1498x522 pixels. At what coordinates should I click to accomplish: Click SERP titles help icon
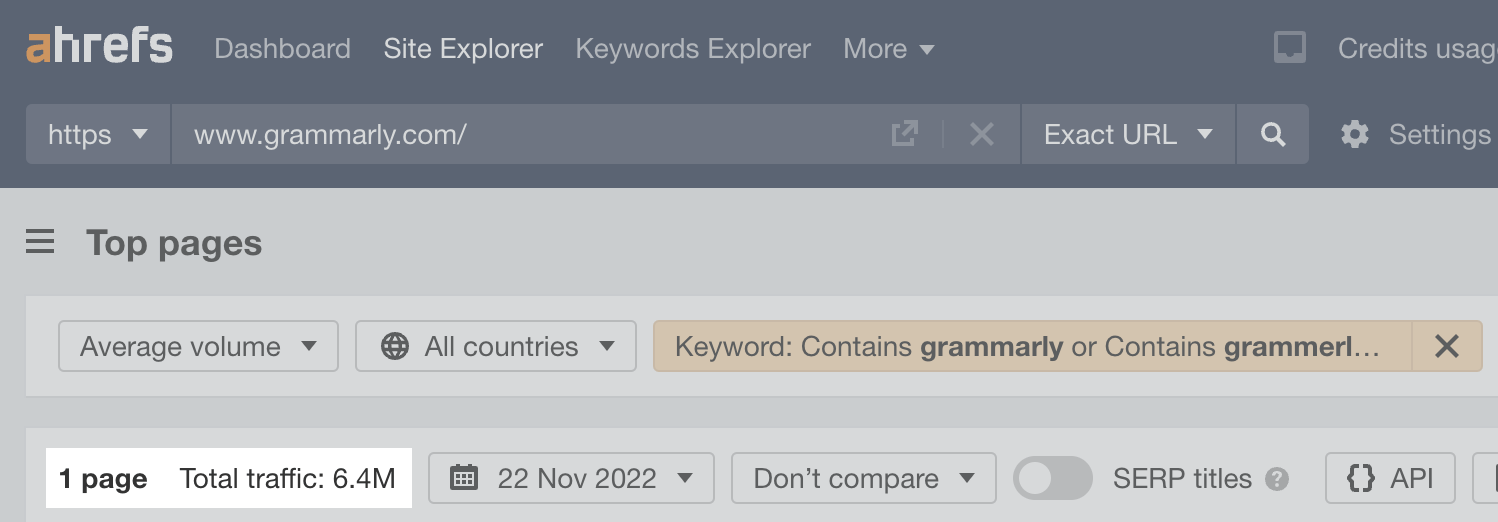pyautogui.click(x=1276, y=479)
